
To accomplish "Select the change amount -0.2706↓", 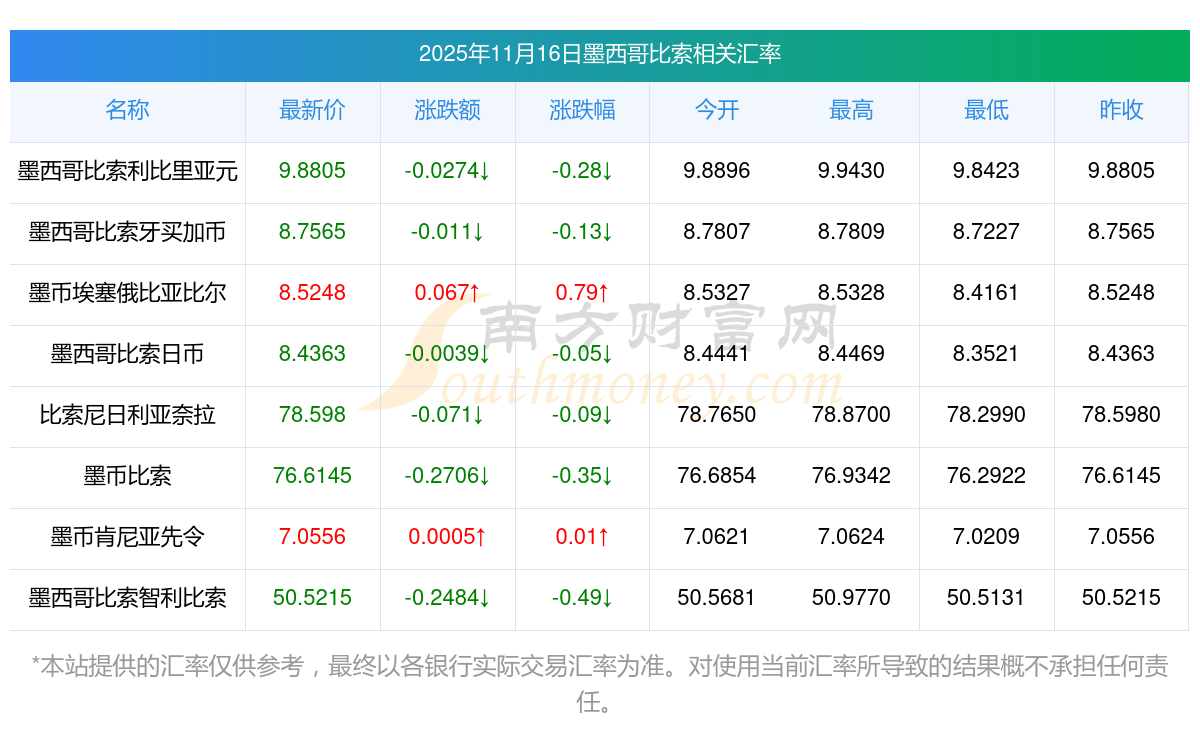I will pos(448,476).
